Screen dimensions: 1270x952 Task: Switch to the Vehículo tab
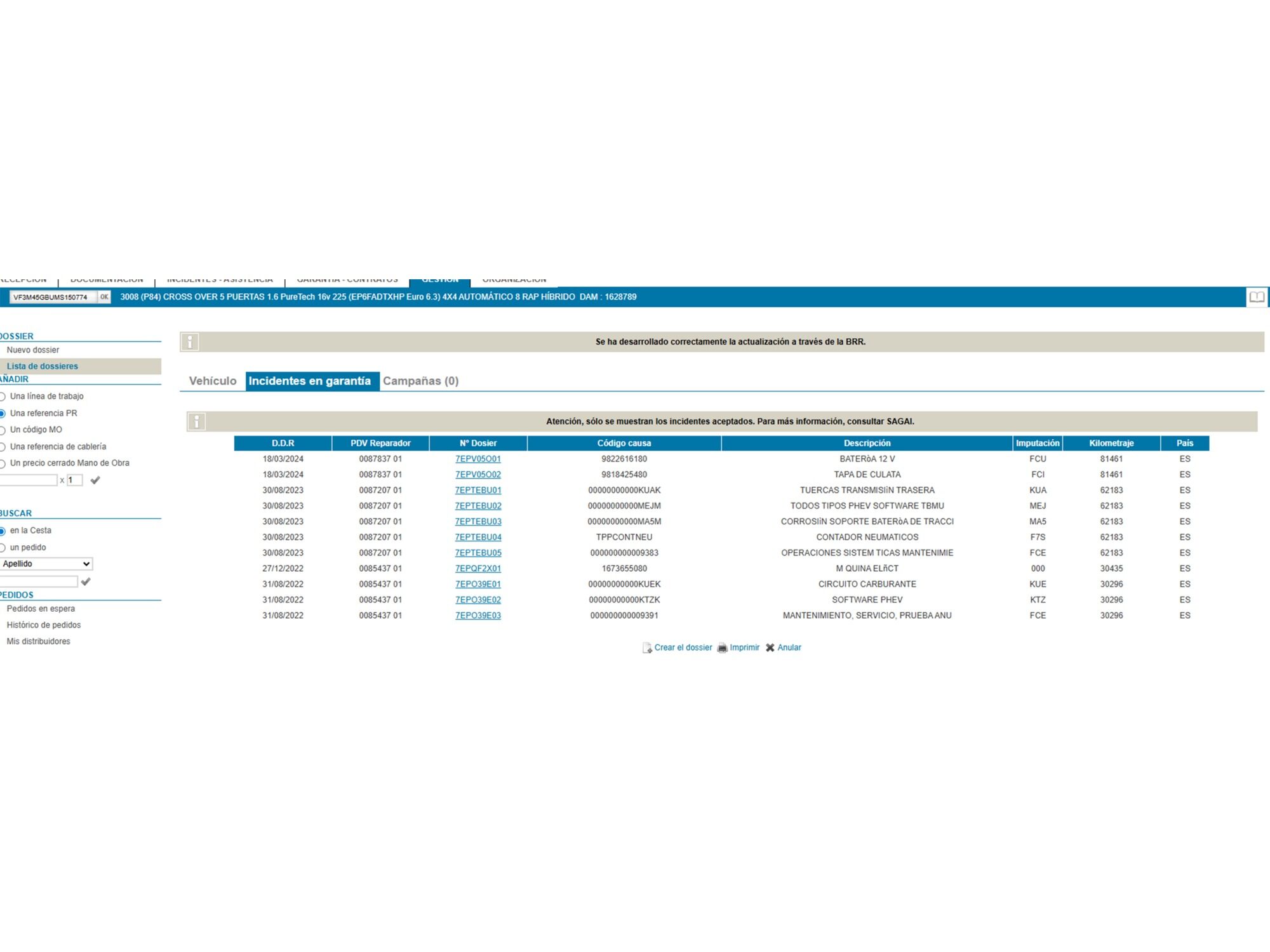(x=213, y=381)
